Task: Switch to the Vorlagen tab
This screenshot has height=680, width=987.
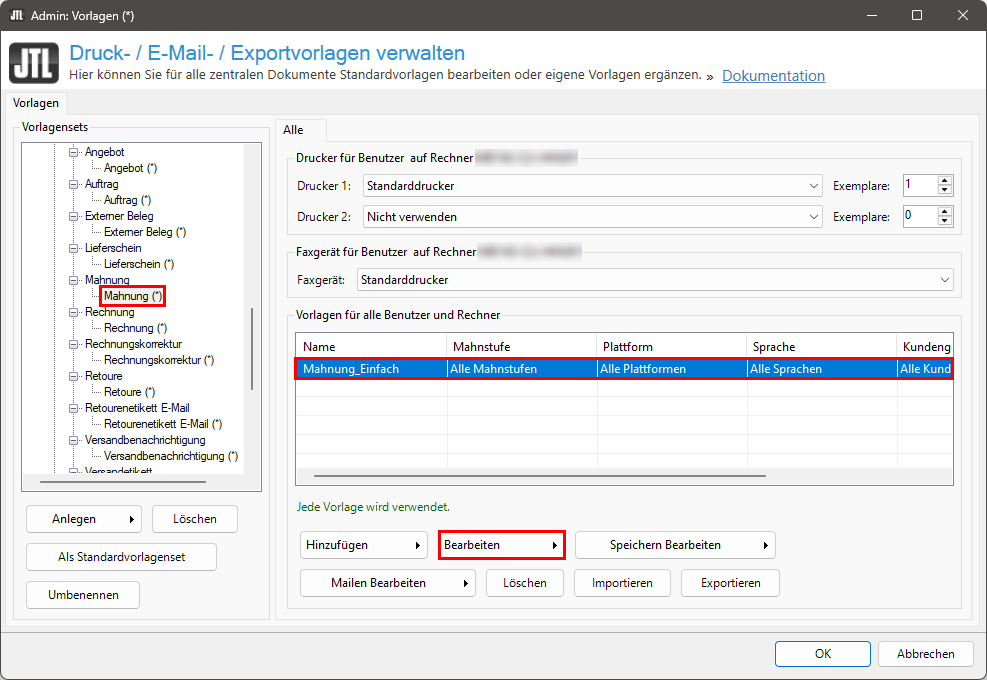Action: coord(36,103)
